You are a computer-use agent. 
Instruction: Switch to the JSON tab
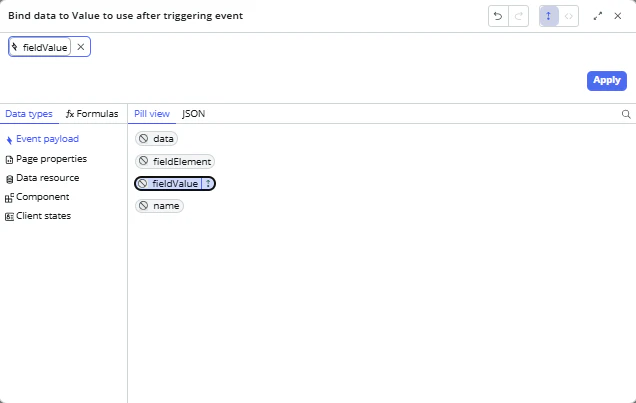193,114
